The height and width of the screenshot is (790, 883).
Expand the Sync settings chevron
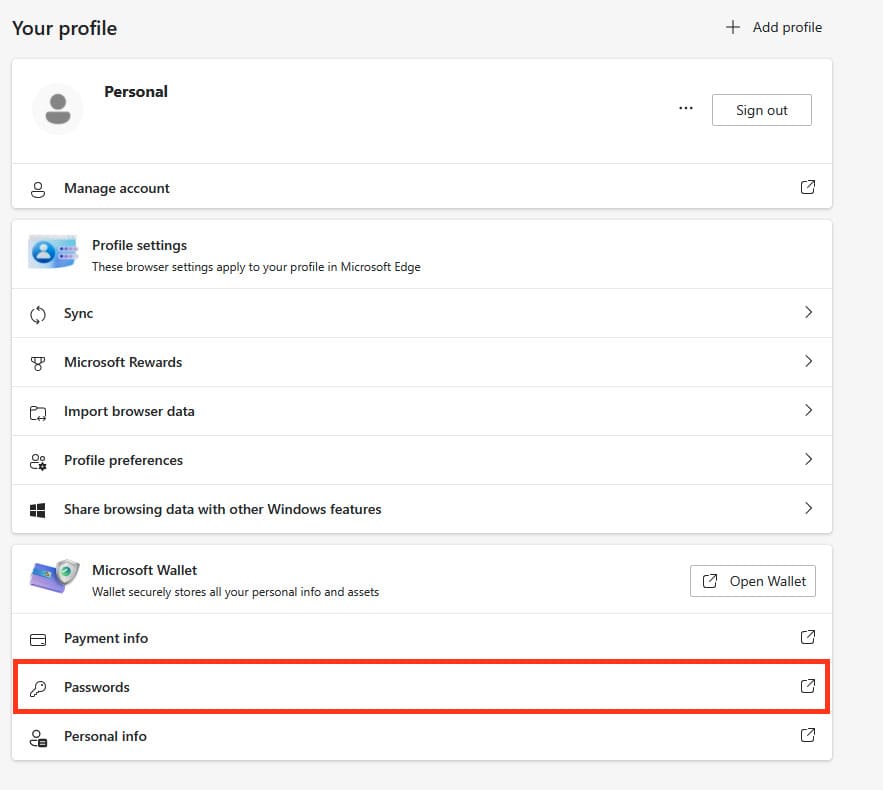808,313
